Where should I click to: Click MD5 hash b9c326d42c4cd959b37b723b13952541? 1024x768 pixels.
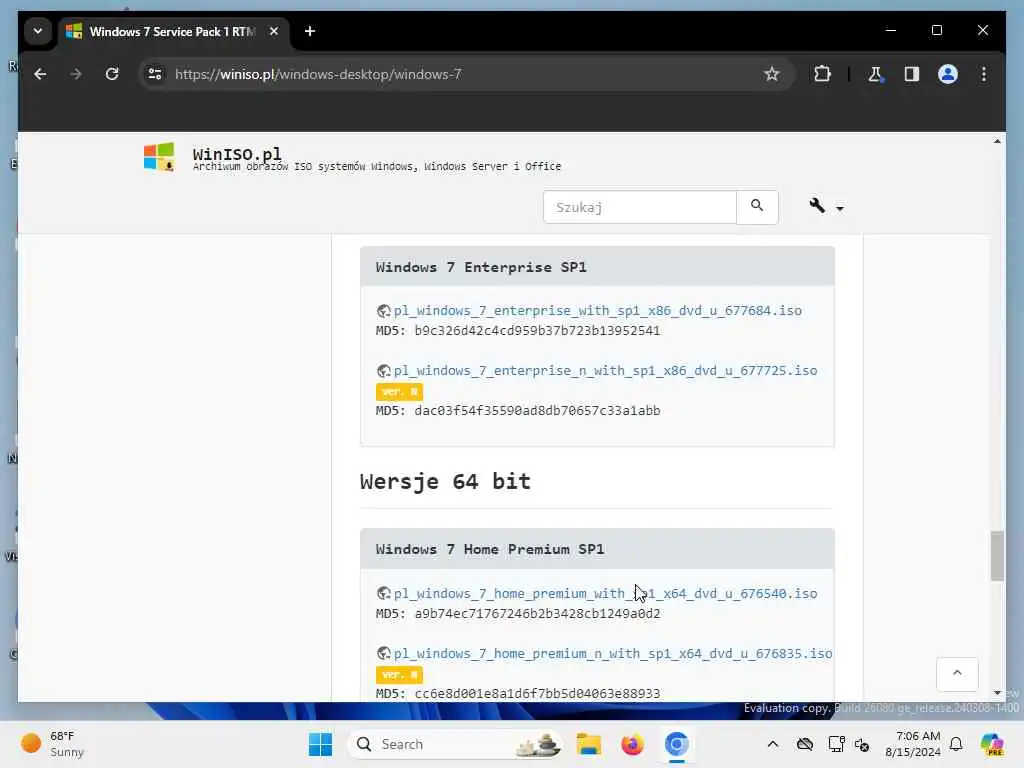537,330
